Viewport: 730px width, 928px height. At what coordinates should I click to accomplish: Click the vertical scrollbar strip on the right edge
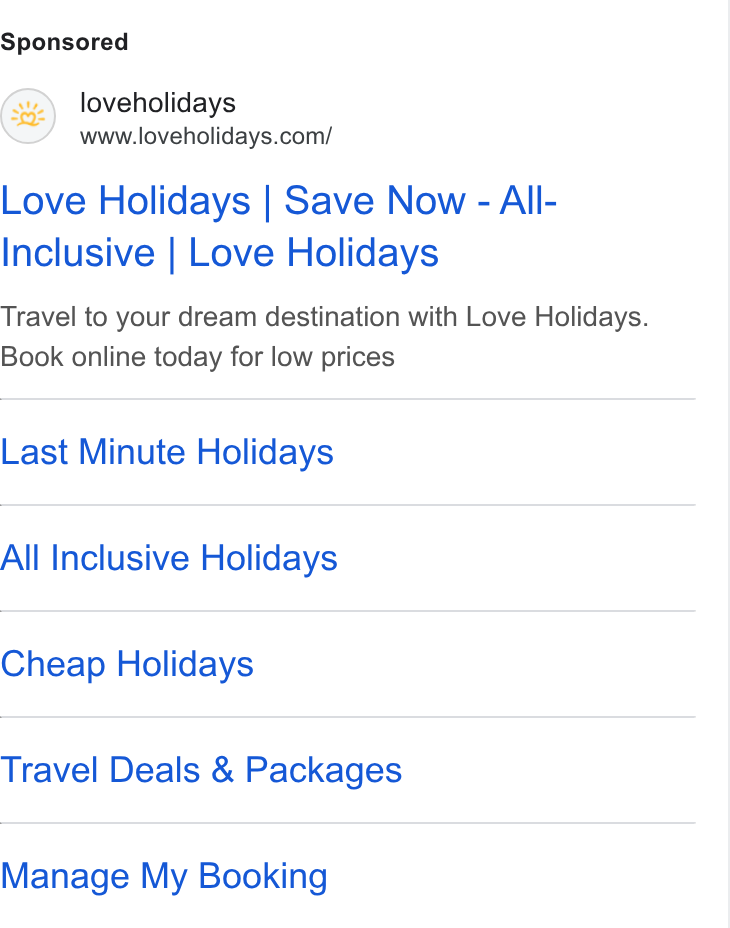click(x=728, y=464)
